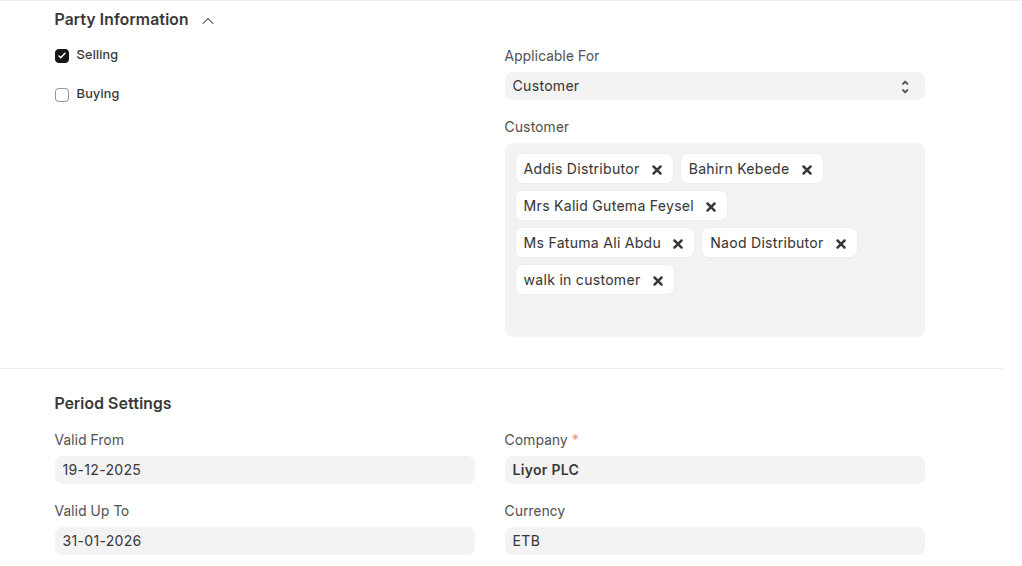Click the Valid From date field
Viewport: 1022px width, 566px height.
click(264, 470)
